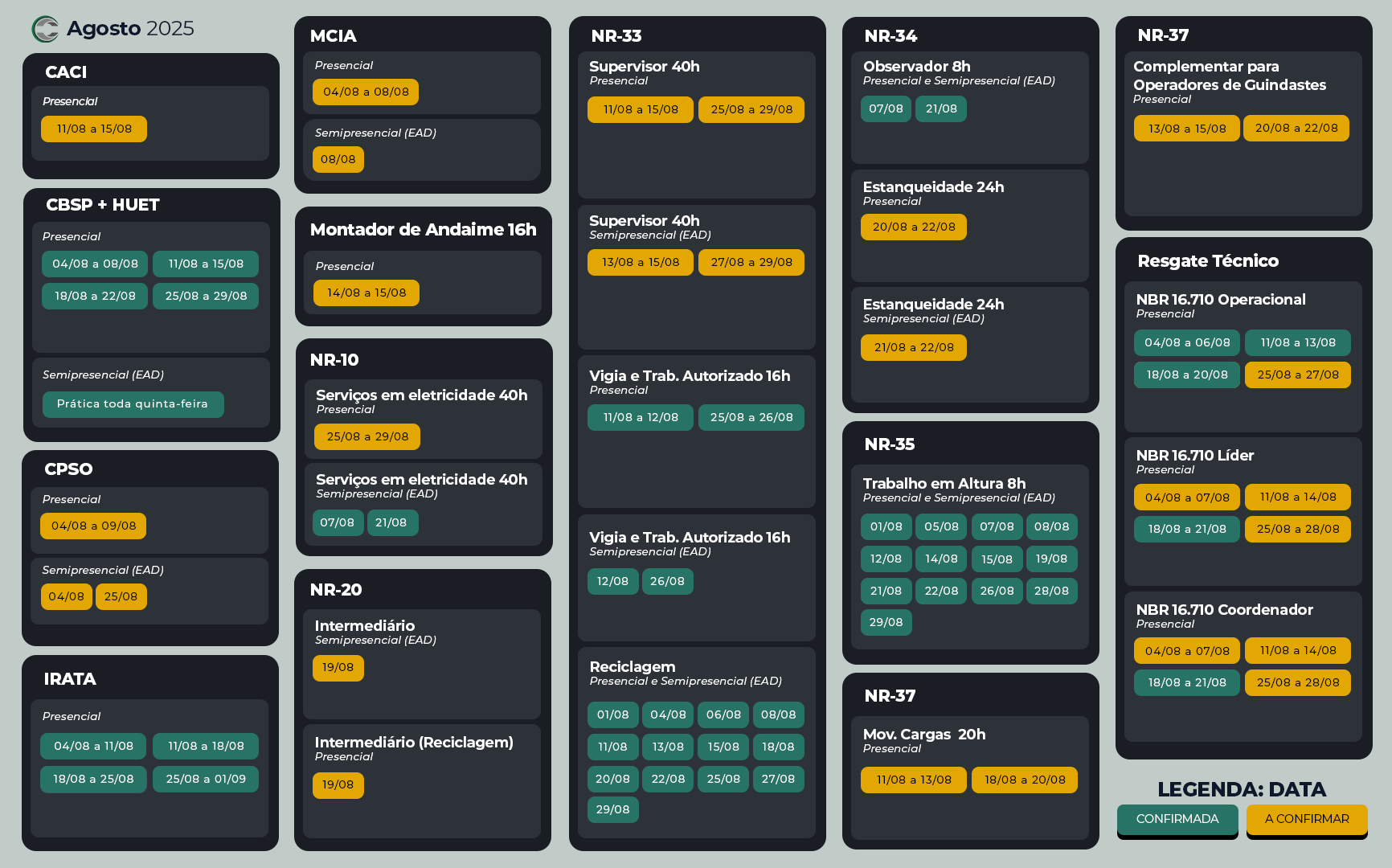Click Observador 8h date 07/08
The width and height of the screenshot is (1392, 868).
tap(886, 108)
